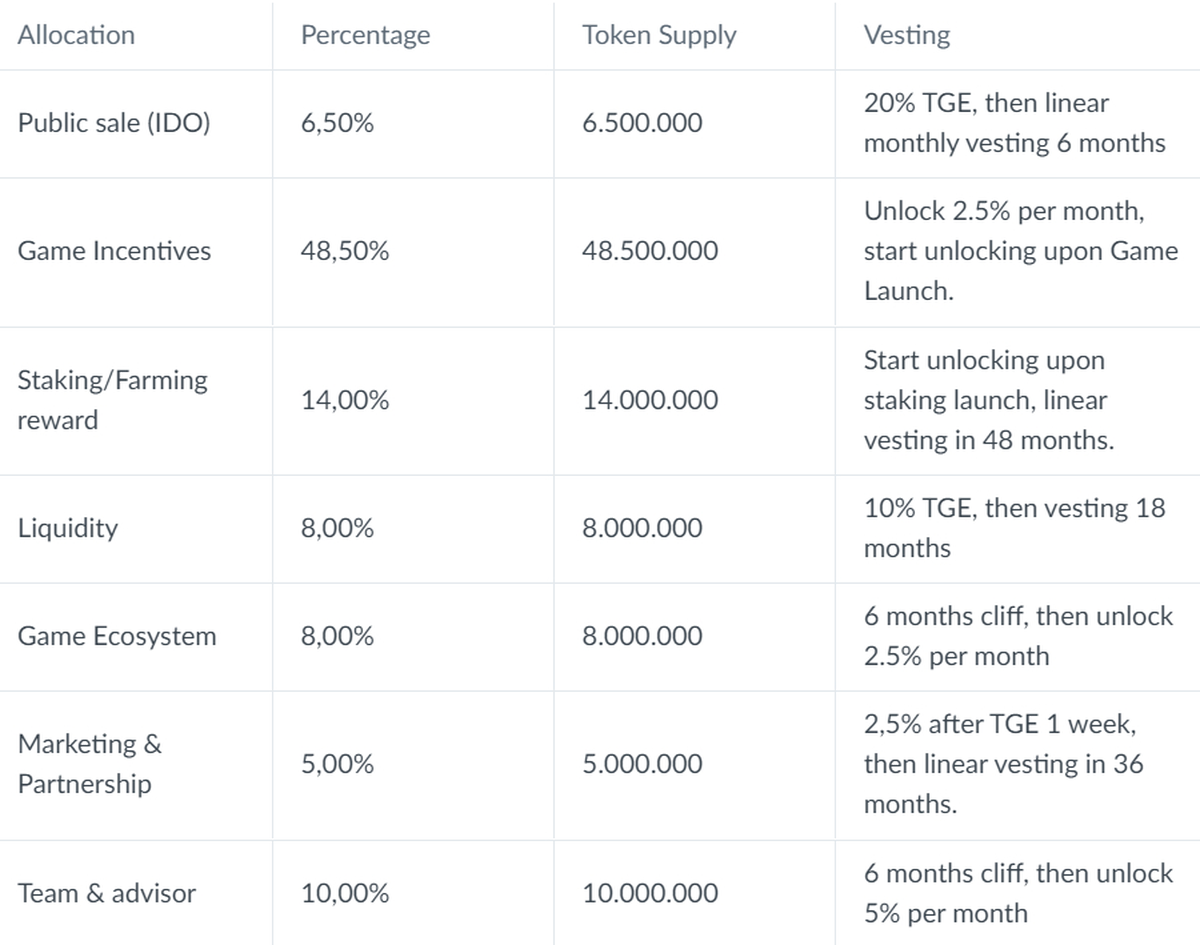The width and height of the screenshot is (1200, 945).
Task: Click the 20% TGE linear monthly vesting text
Action: click(1014, 123)
